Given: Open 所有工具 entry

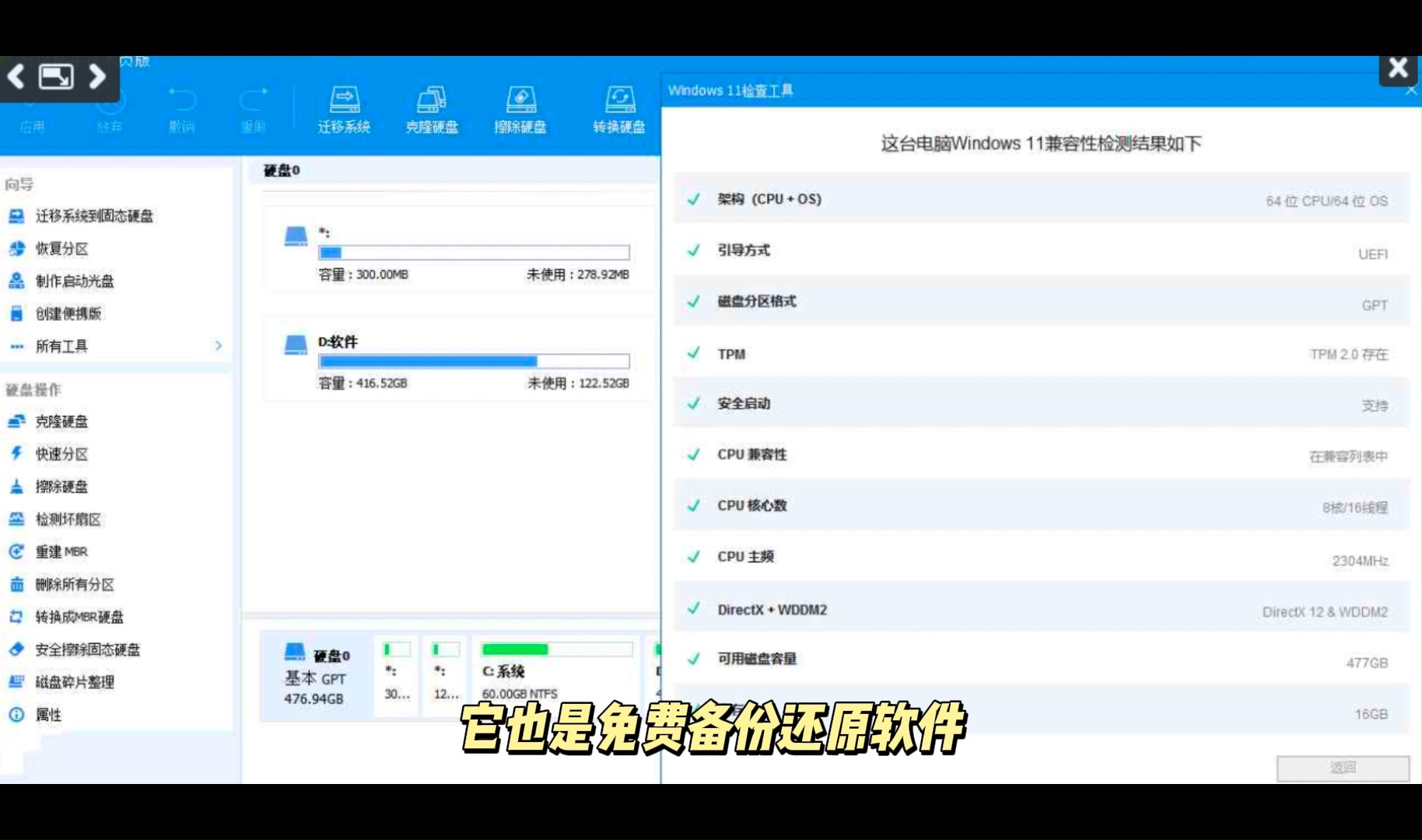Looking at the screenshot, I should (61, 347).
